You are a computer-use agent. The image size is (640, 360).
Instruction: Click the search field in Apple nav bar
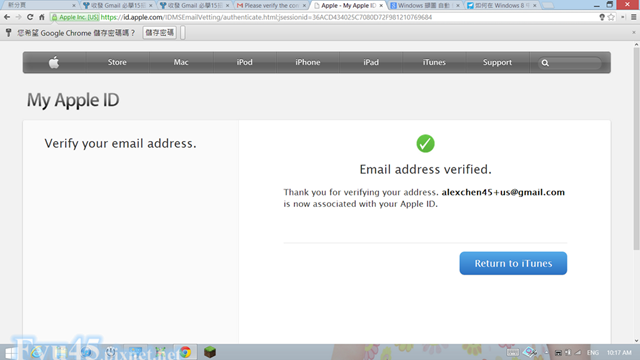[x=571, y=63]
